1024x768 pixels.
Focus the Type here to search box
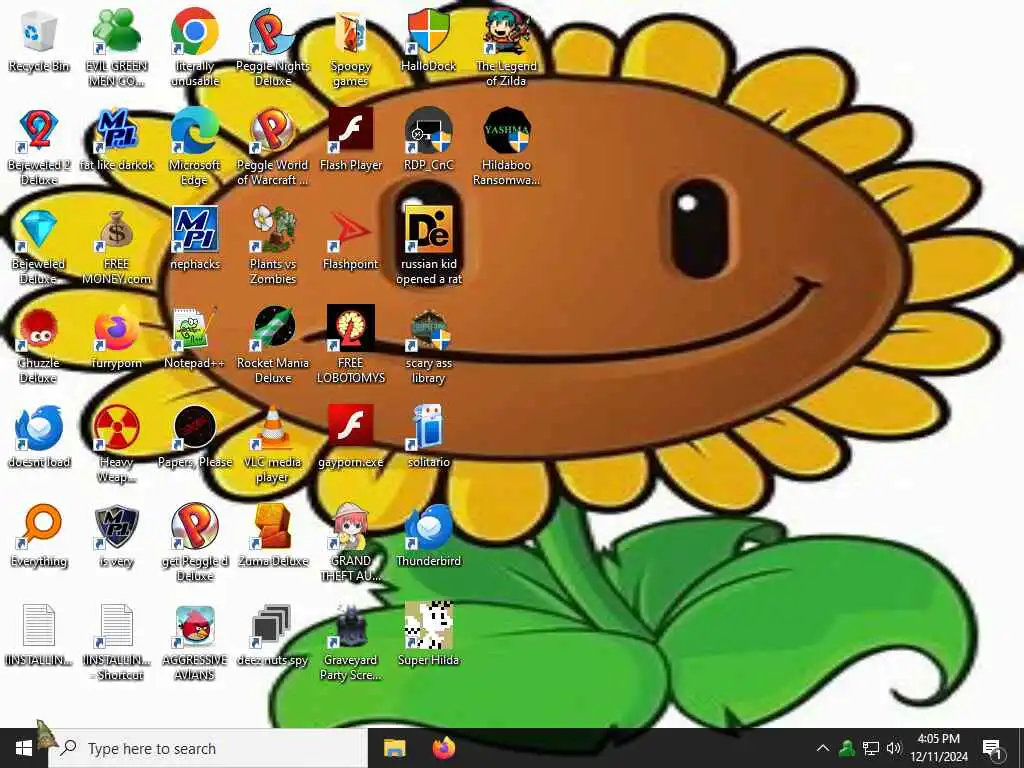(208, 748)
